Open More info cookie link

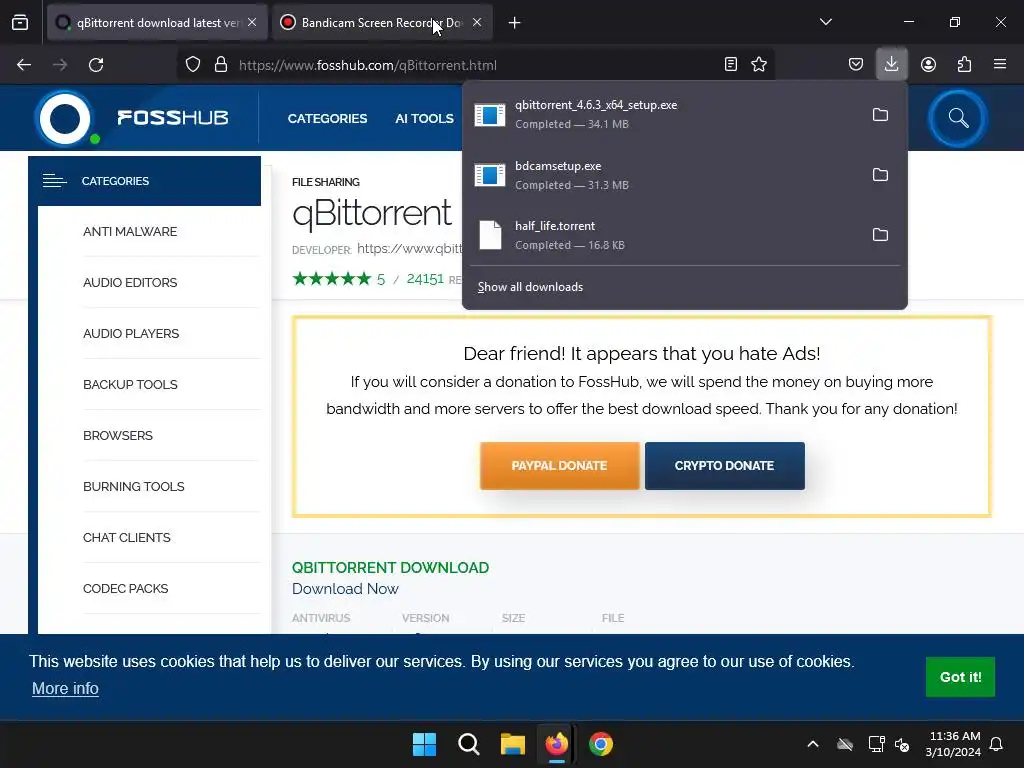click(x=65, y=688)
